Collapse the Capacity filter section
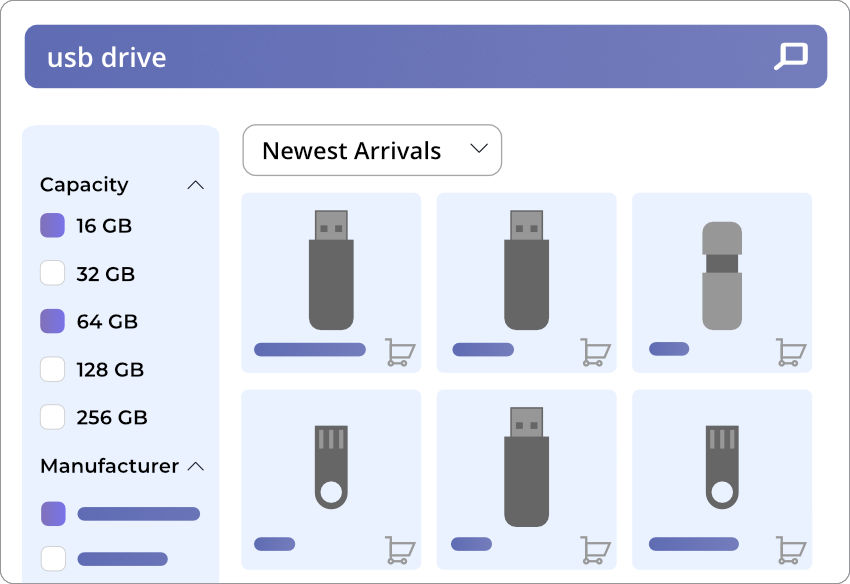Screen dimensions: 850x584 (196, 185)
